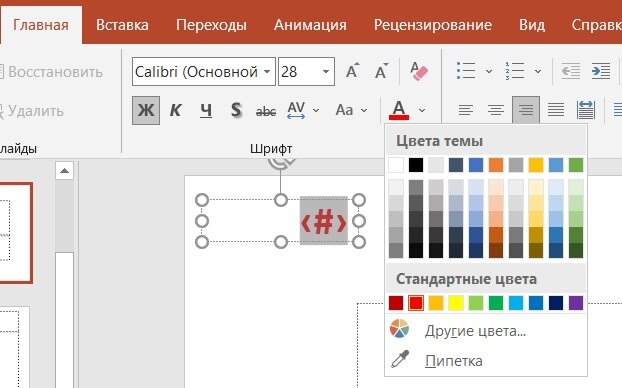This screenshot has height=388, width=622.
Task: Align text right
Action: click(x=526, y=110)
